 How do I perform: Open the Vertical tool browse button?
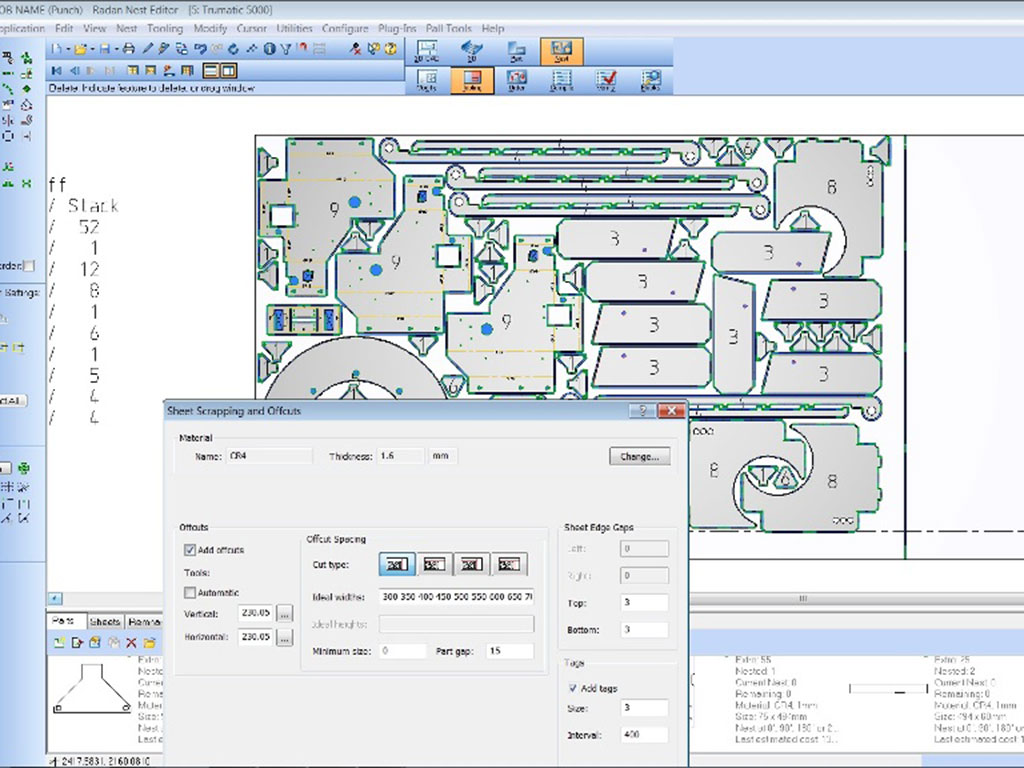pos(285,612)
